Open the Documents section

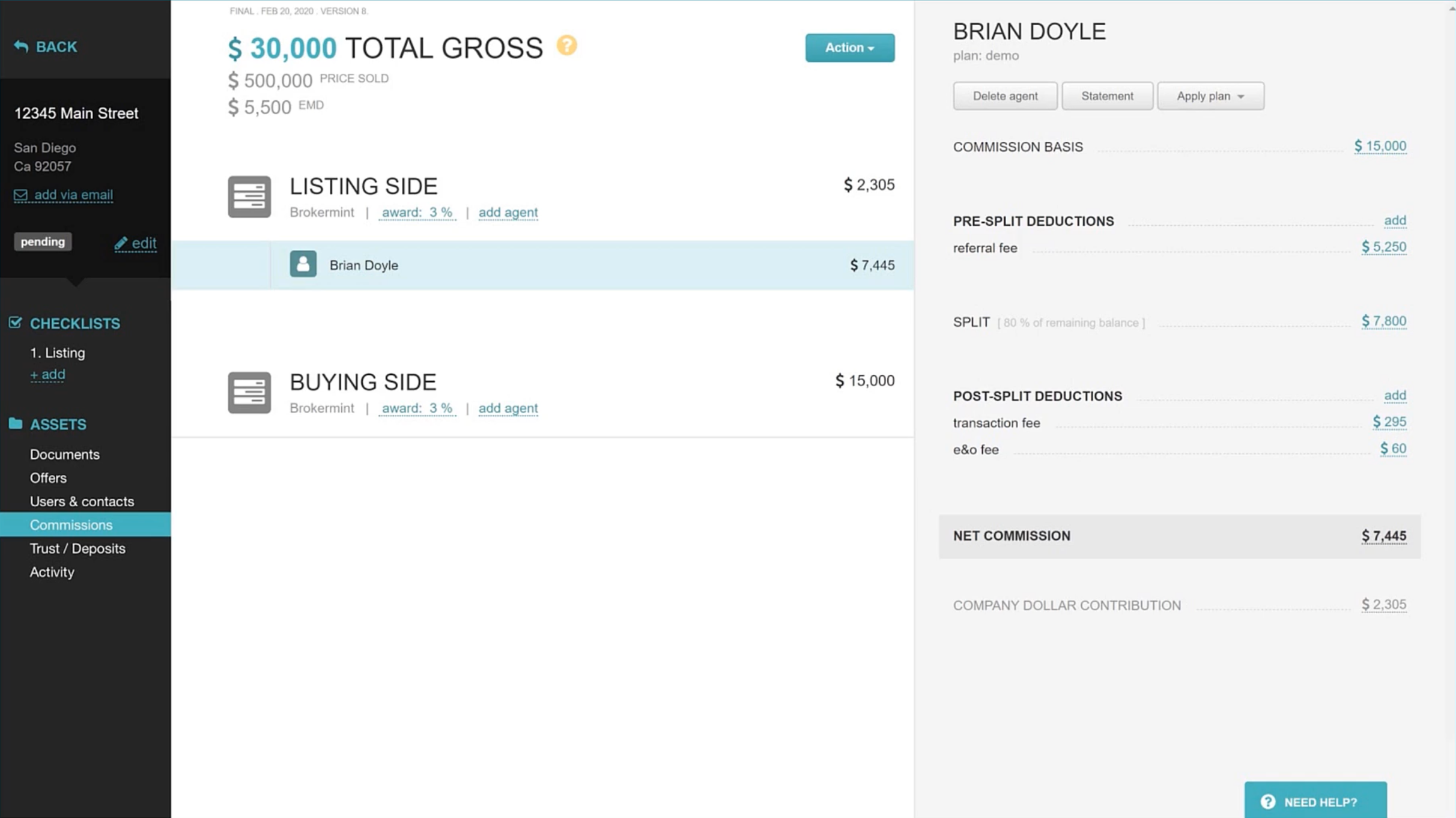(x=65, y=454)
